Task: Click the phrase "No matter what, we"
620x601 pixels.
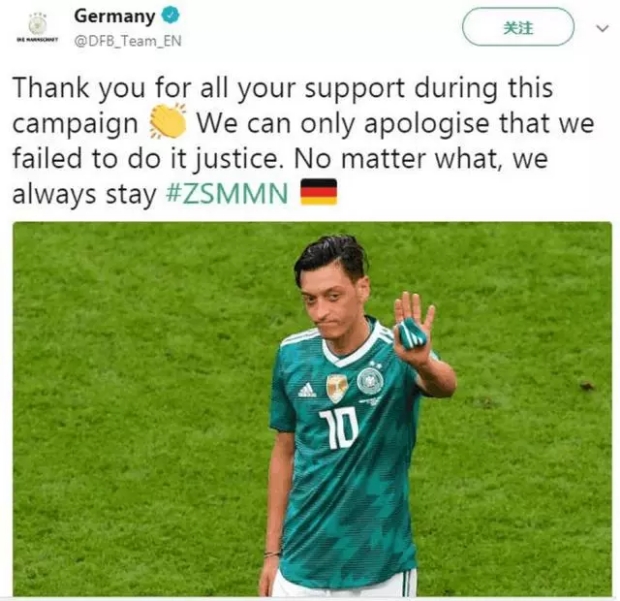Action: tap(421, 159)
